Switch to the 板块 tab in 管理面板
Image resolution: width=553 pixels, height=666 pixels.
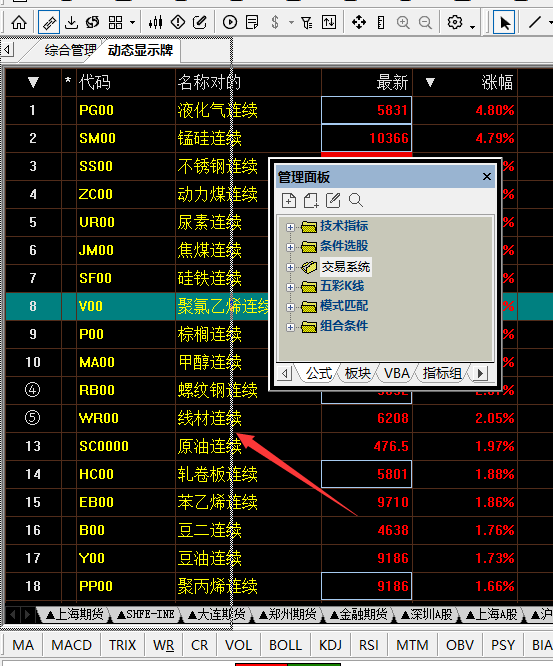tap(357, 373)
